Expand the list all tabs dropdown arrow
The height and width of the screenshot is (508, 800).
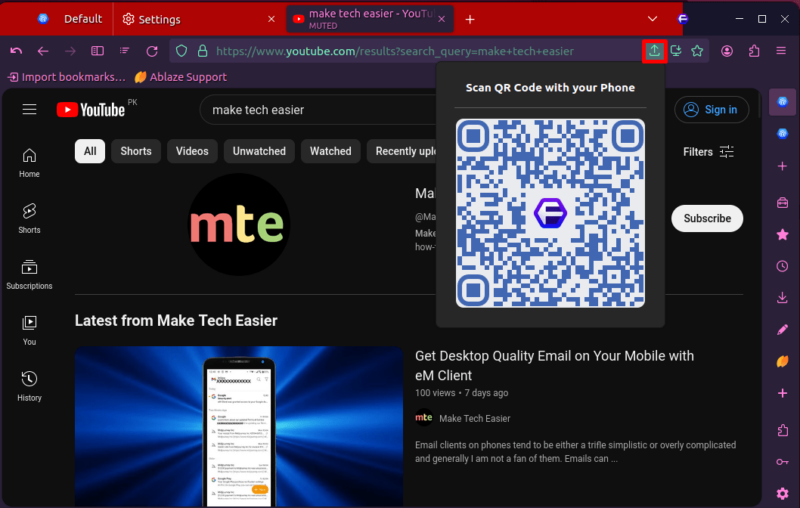pos(653,19)
